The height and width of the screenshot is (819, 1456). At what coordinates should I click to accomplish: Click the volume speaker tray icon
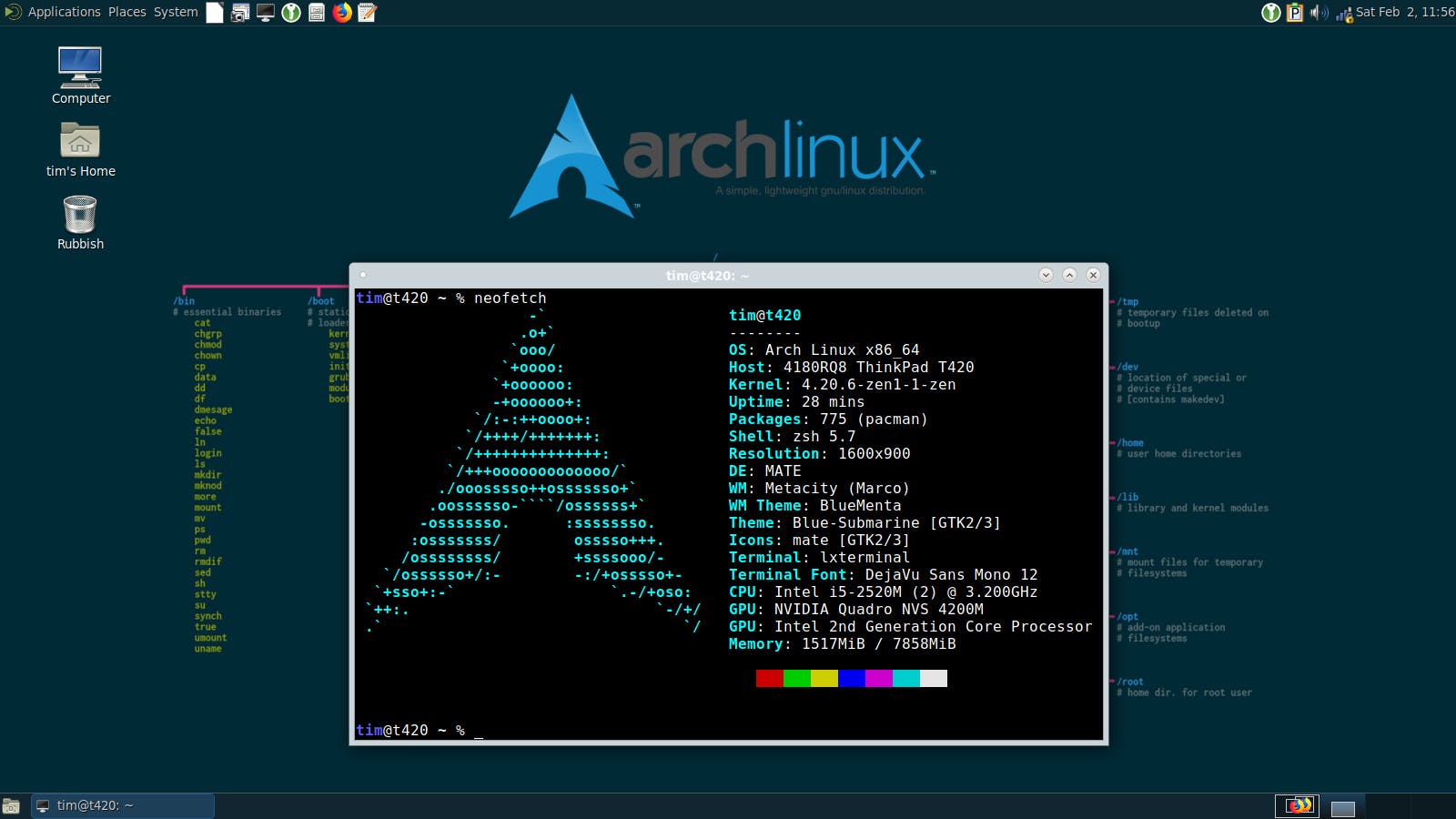coord(1319,12)
